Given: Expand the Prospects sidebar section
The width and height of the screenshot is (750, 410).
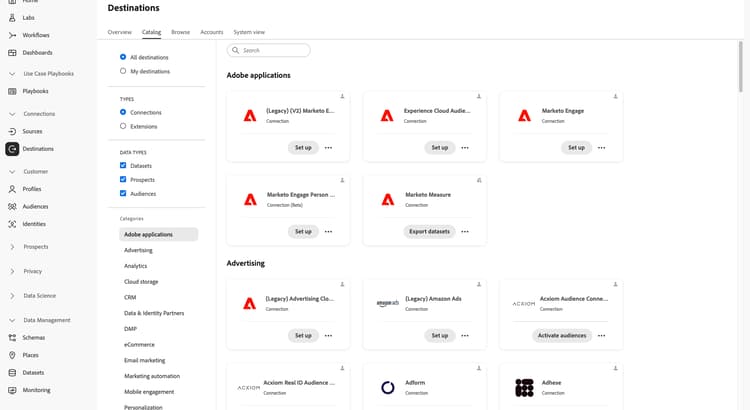Looking at the screenshot, I should click(x=12, y=247).
